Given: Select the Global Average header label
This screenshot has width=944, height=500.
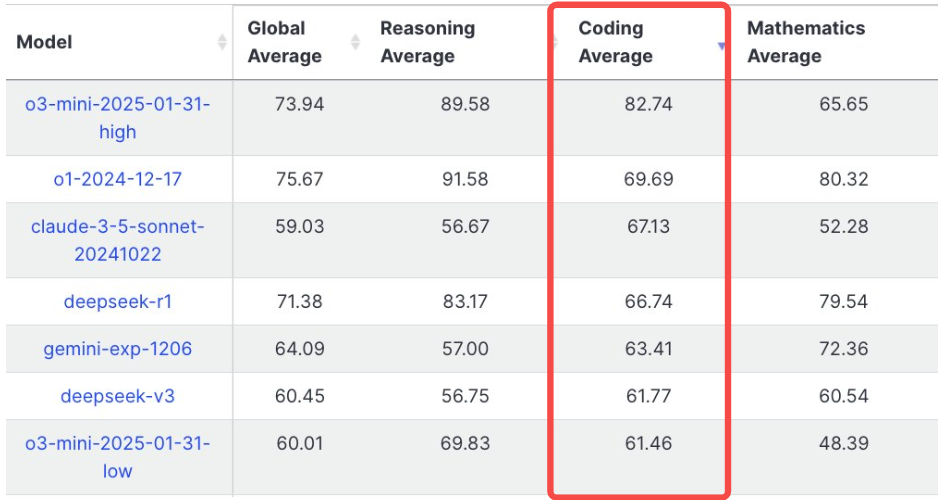Looking at the screenshot, I should [284, 42].
